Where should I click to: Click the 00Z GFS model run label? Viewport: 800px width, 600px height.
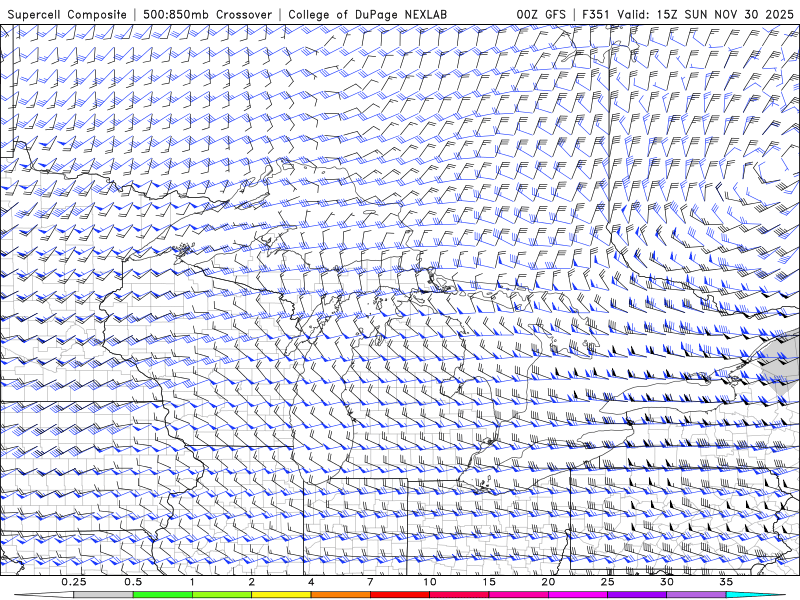coord(541,14)
